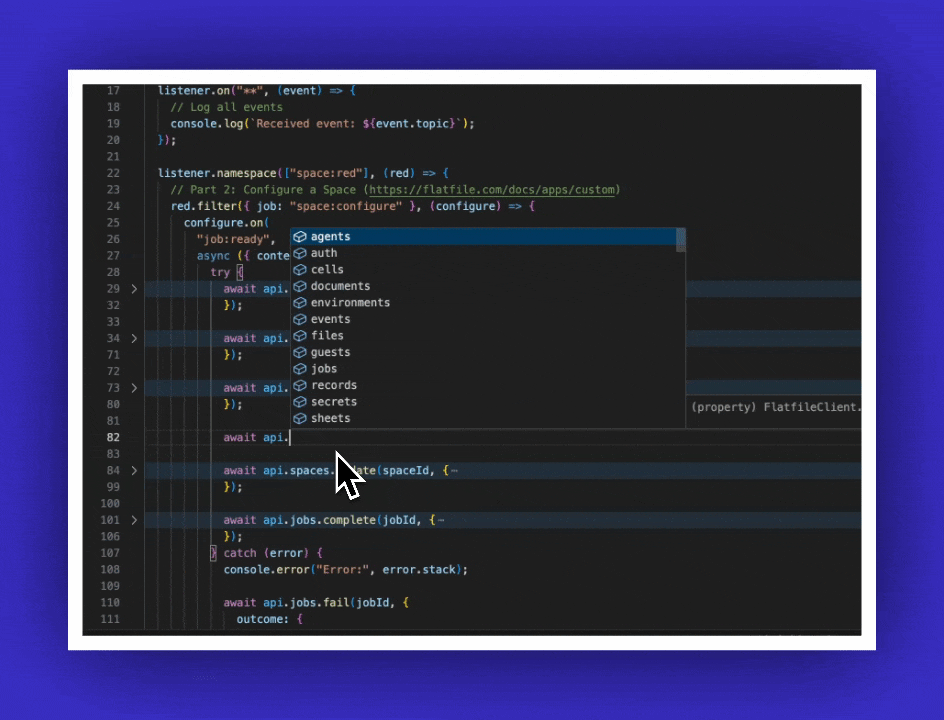Click the cube icon next to guests
944x720 pixels.
(x=299, y=353)
